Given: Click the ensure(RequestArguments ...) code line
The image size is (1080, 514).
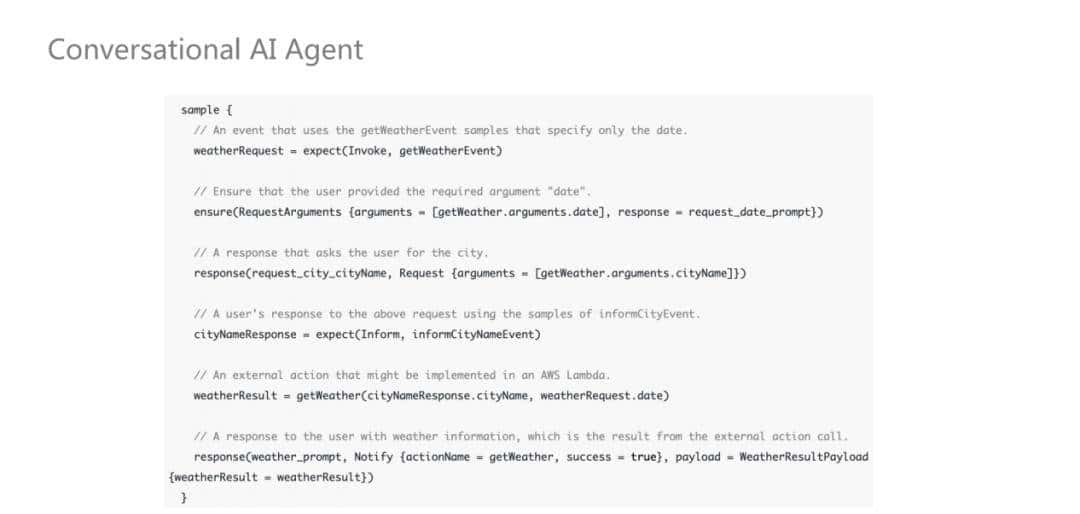Looking at the screenshot, I should coord(508,212).
